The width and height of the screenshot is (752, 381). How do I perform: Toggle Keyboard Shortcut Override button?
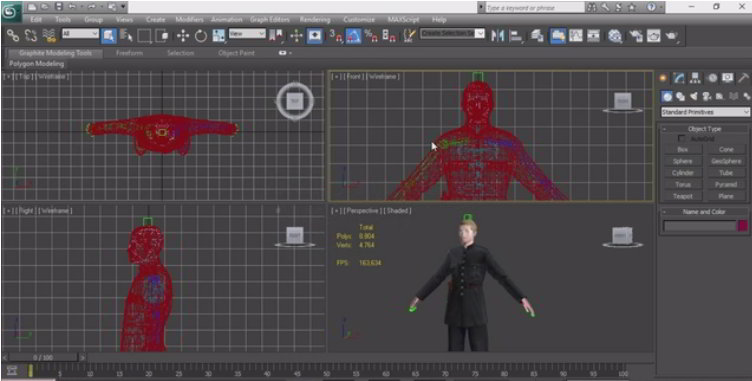(x=314, y=36)
